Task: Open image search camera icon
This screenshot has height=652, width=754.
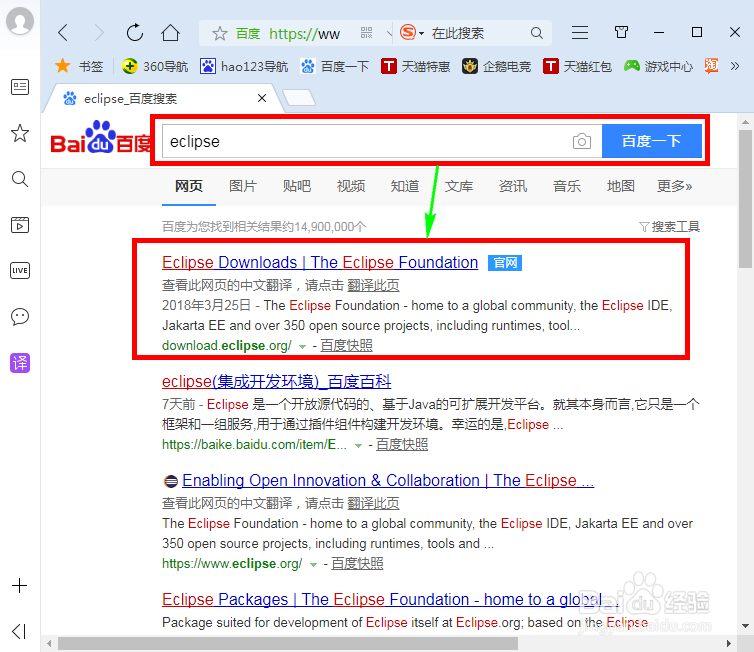Action: tap(581, 141)
